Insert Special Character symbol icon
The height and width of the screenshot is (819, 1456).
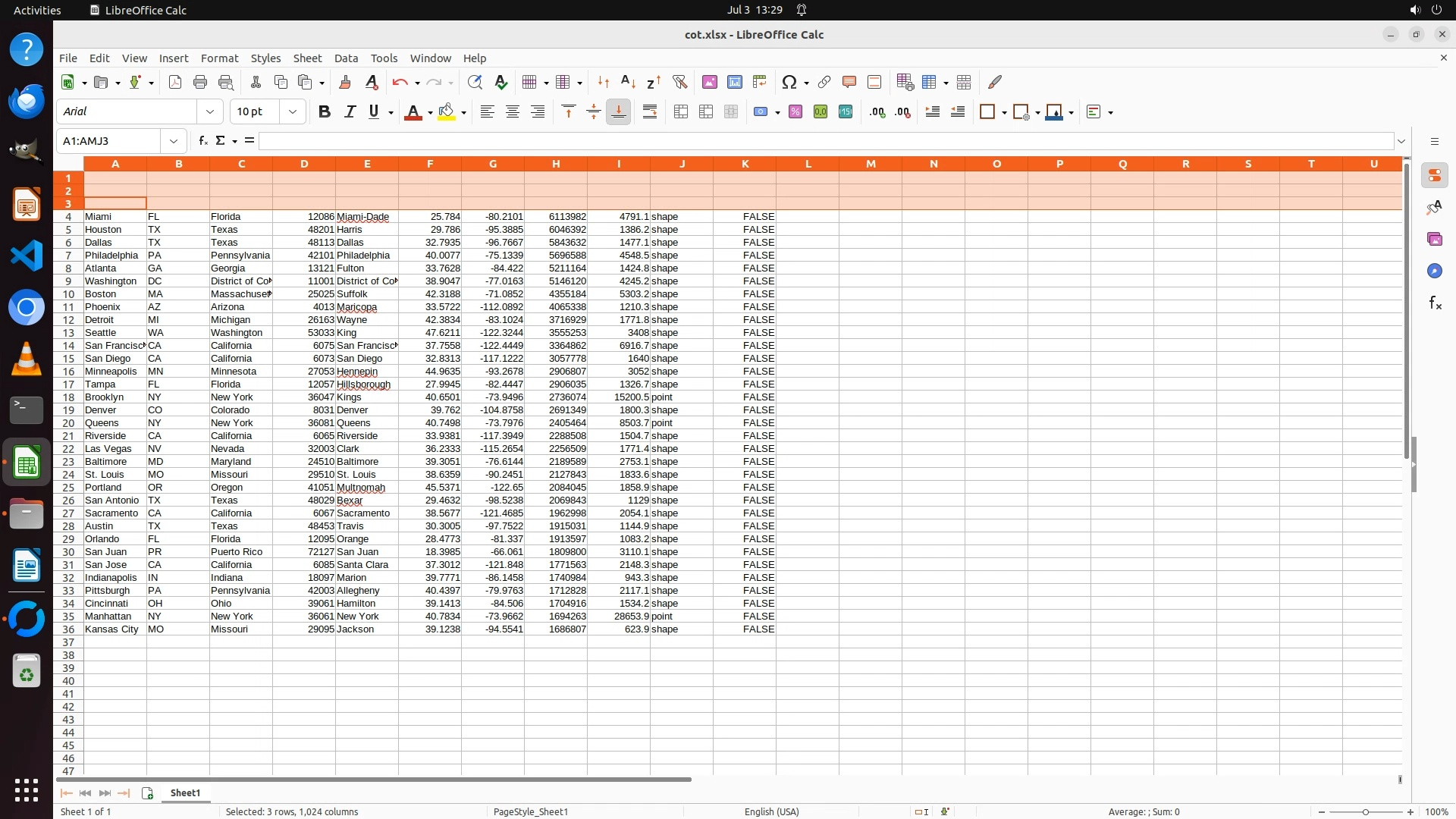pyautogui.click(x=789, y=82)
